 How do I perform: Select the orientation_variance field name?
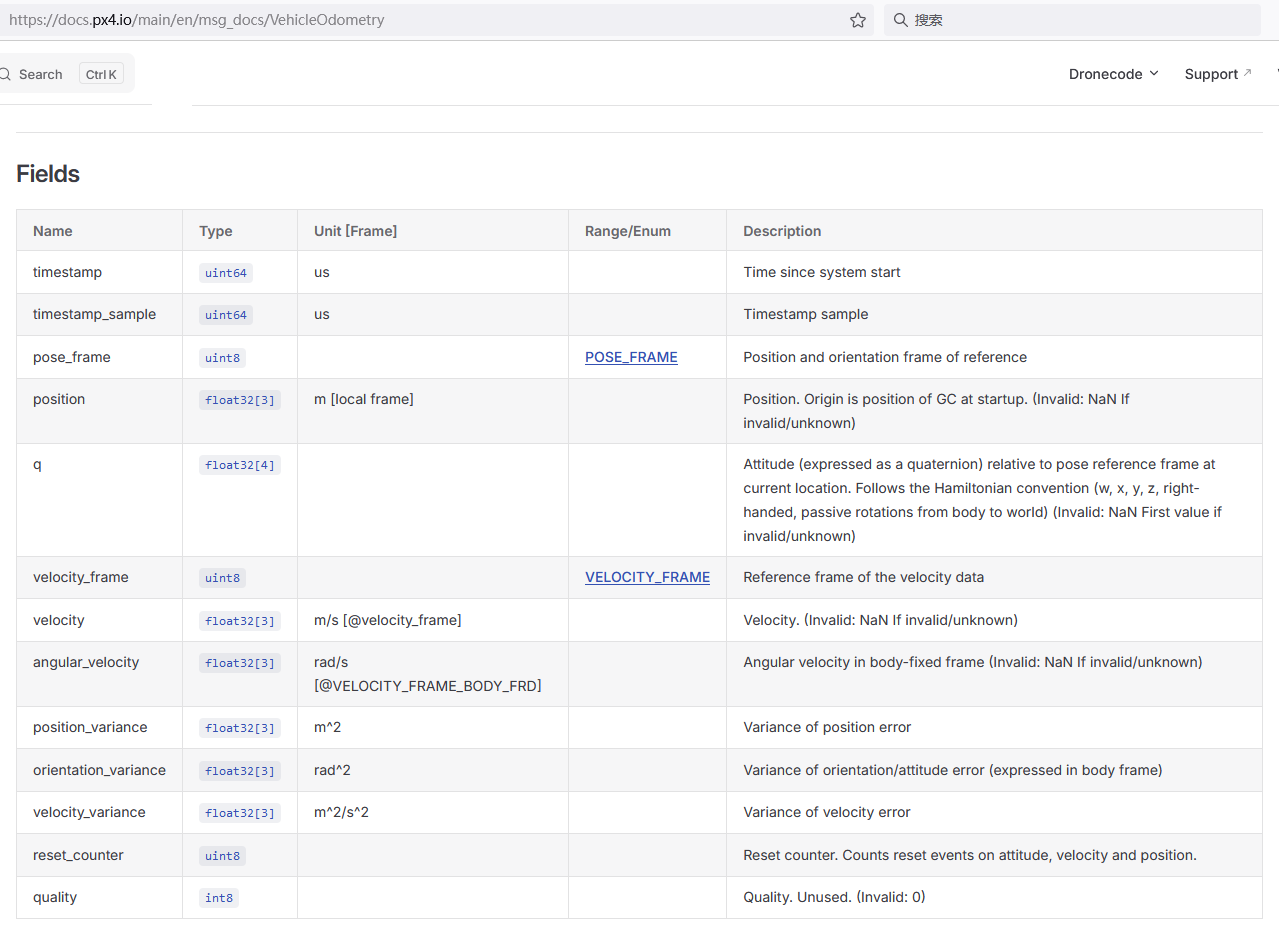click(x=99, y=770)
